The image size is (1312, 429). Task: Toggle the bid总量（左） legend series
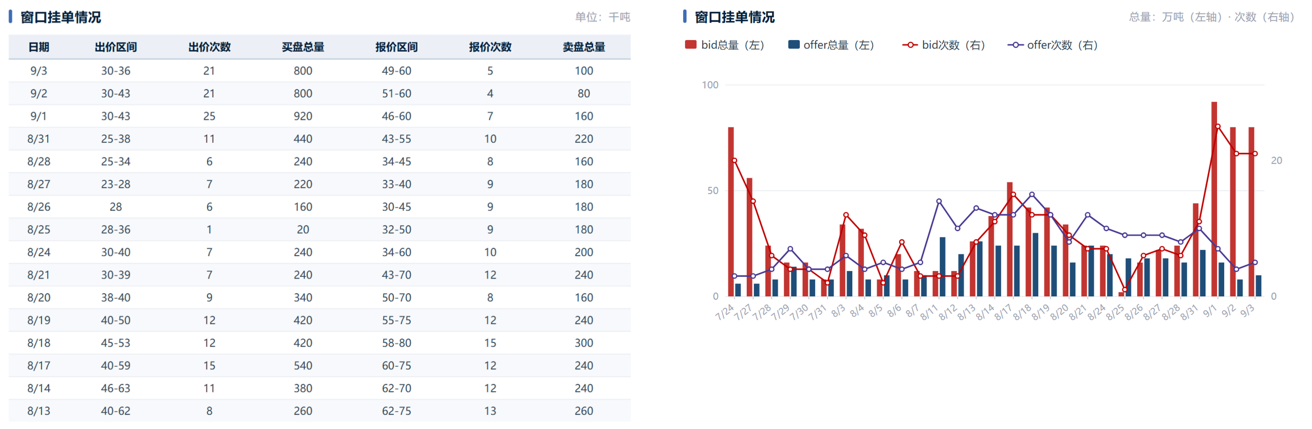point(724,45)
